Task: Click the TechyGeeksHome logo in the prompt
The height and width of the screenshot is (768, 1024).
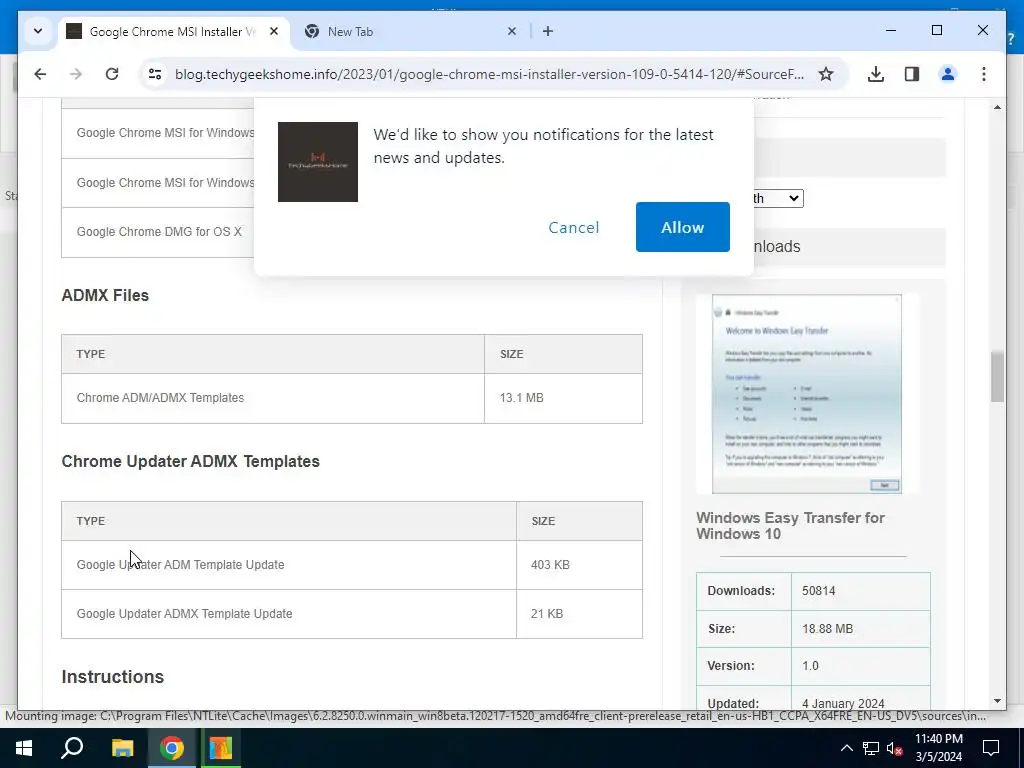Action: [x=317, y=162]
